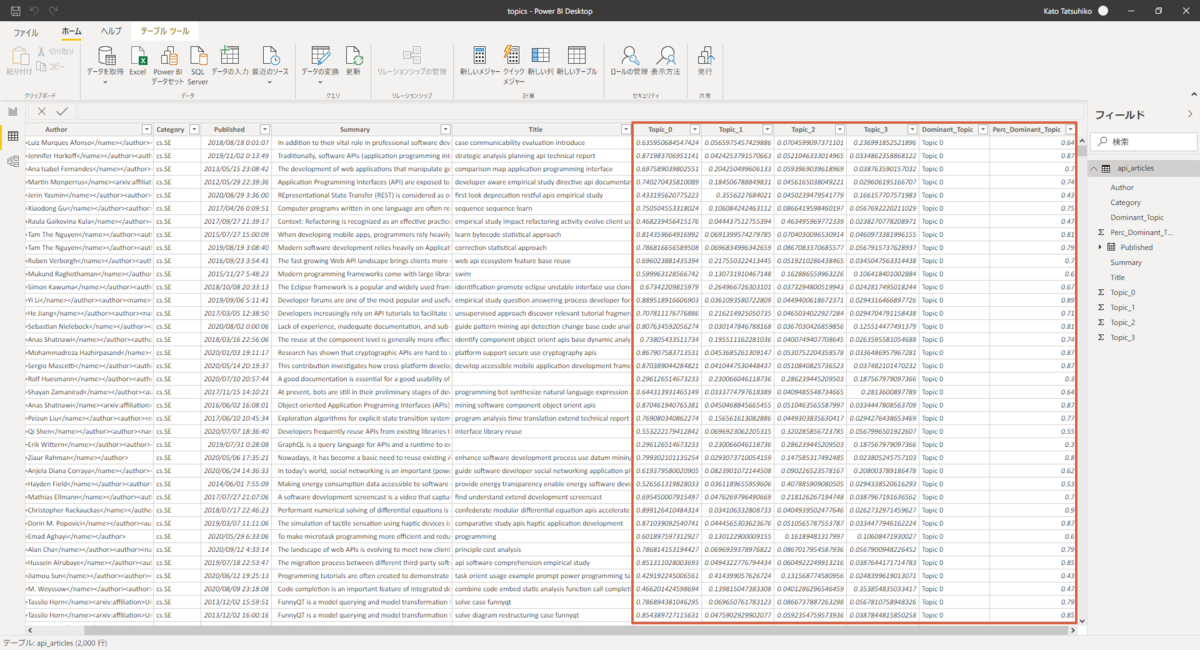The image size is (1200, 650).
Task: Click the 貼り付け paste icon
Action: [19, 54]
